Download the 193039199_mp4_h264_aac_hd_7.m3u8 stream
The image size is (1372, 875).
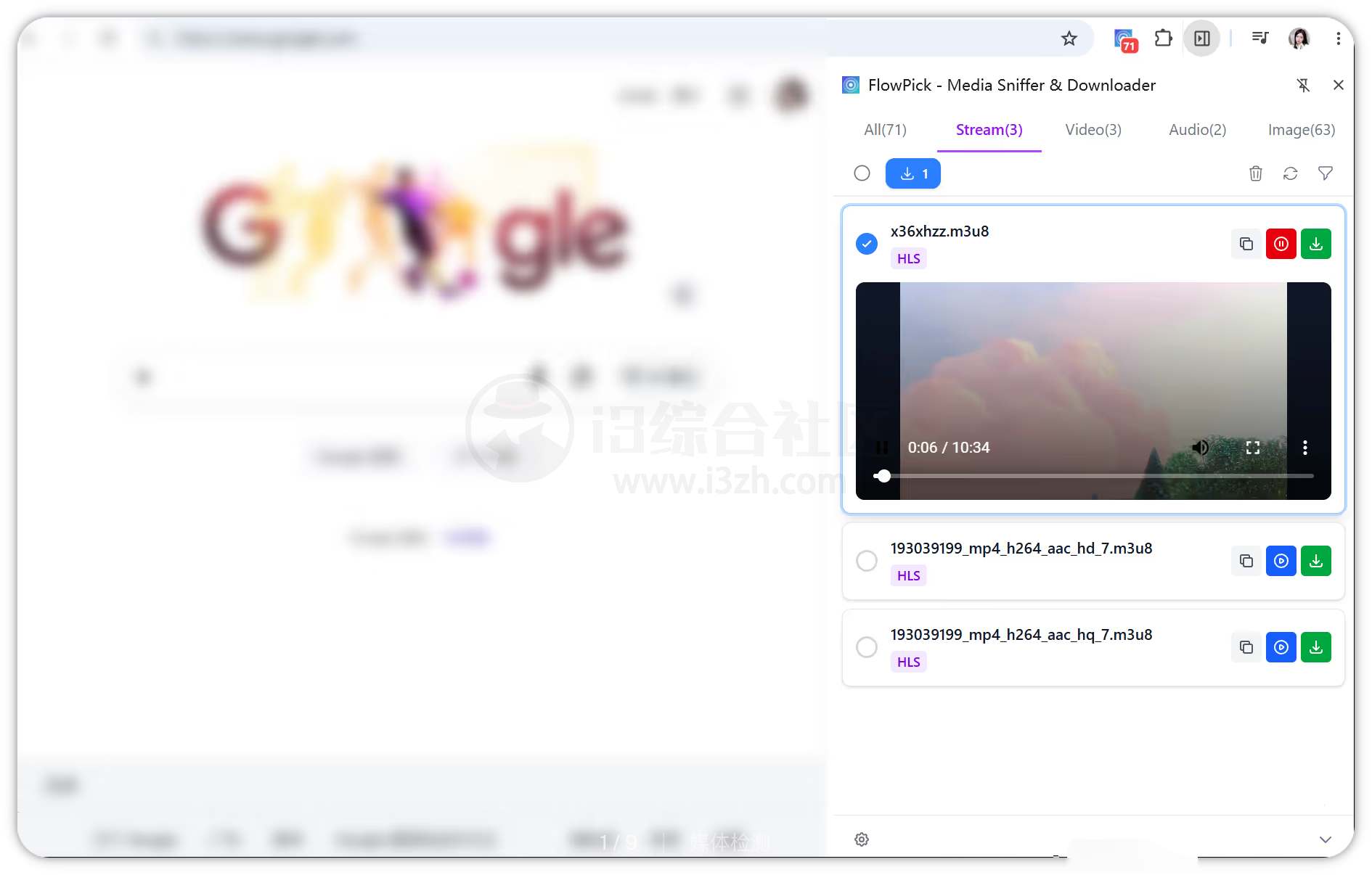coord(1316,561)
